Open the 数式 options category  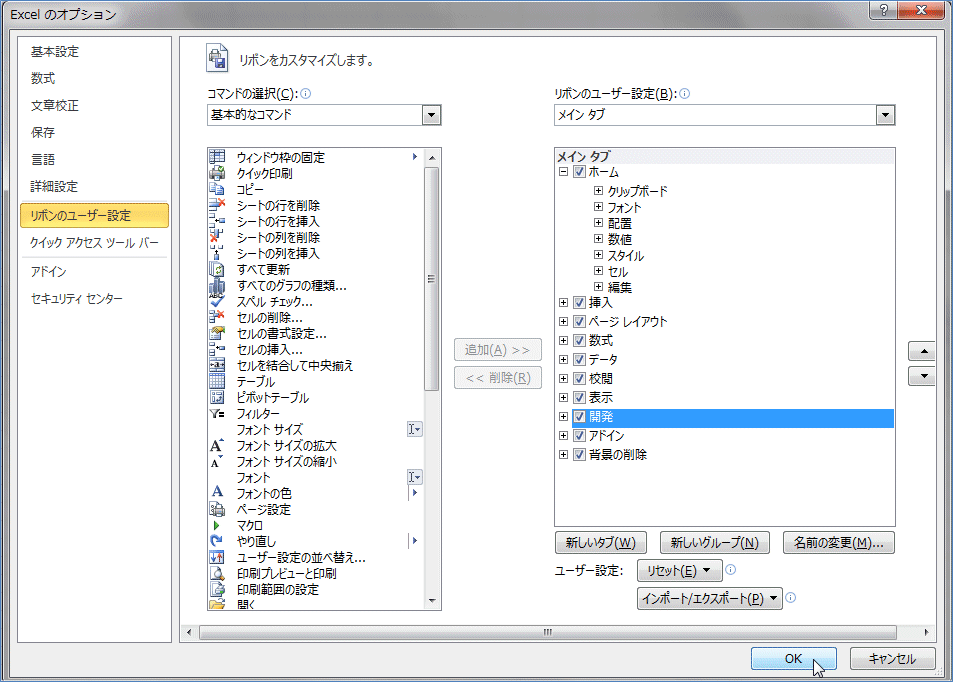[43, 78]
